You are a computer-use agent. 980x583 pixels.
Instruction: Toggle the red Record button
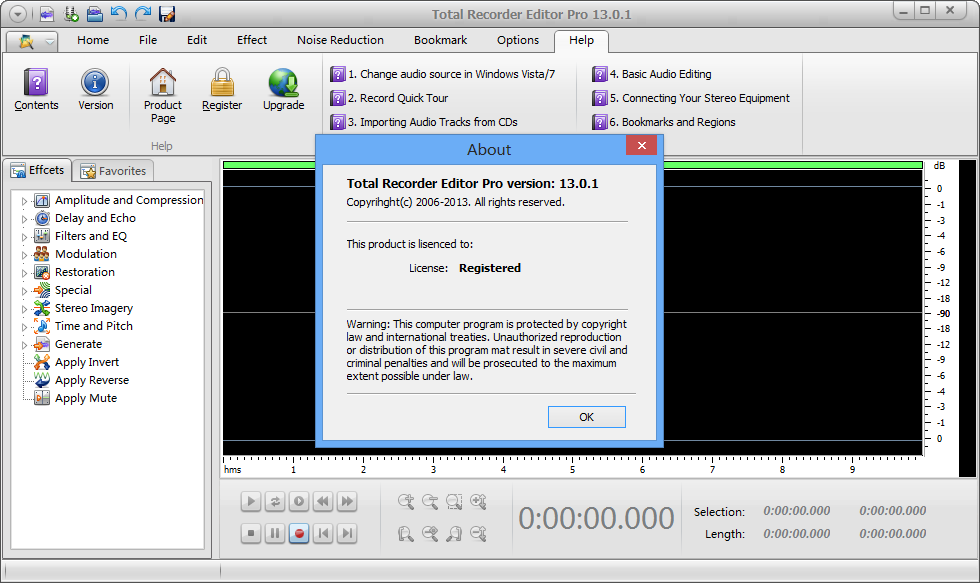point(299,534)
